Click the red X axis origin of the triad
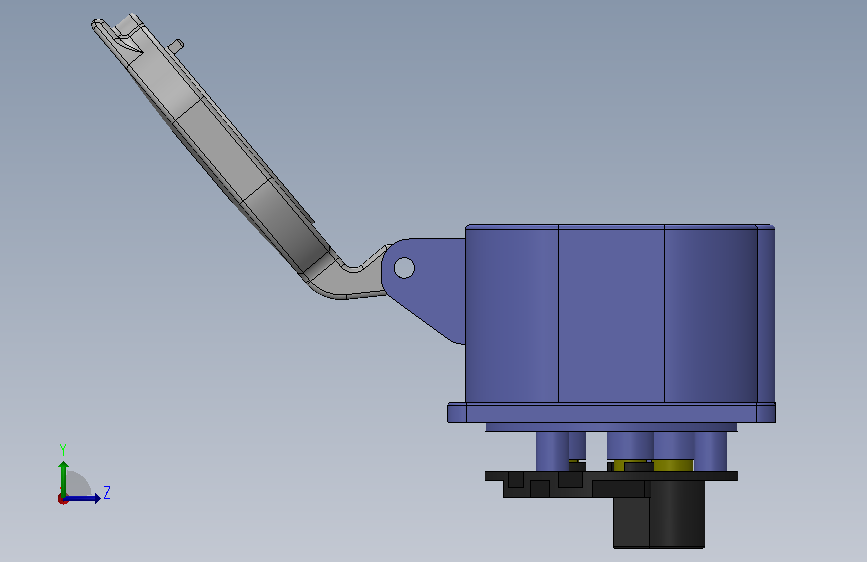This screenshot has height=562, width=867. click(62, 499)
